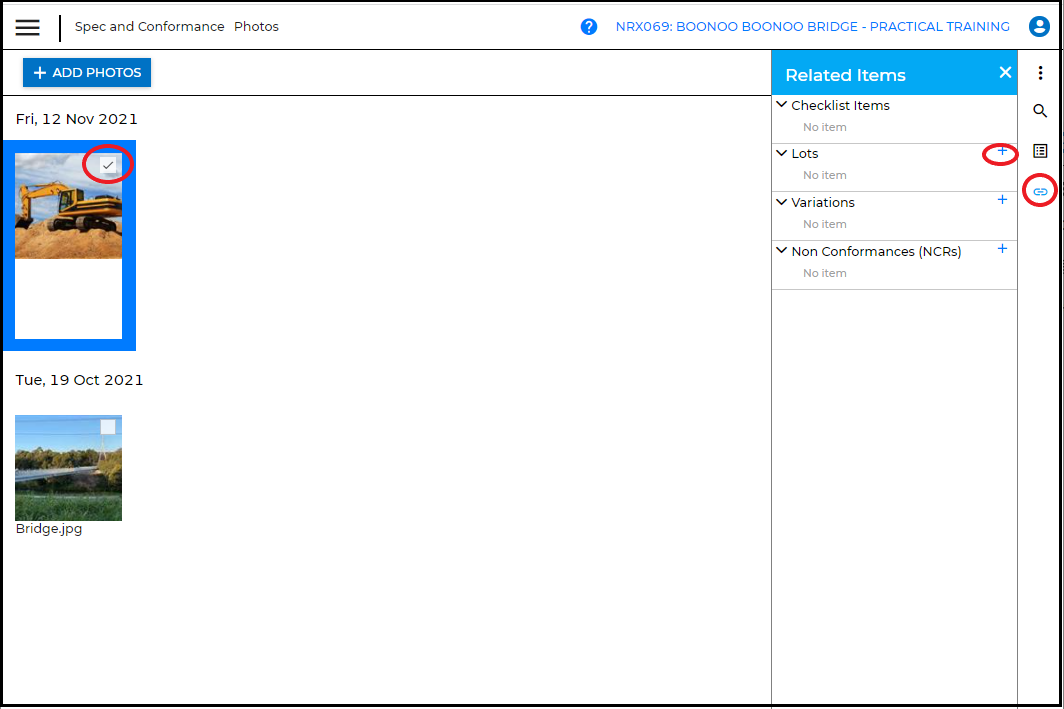
Task: Open the list details panel icon
Action: [x=1040, y=151]
